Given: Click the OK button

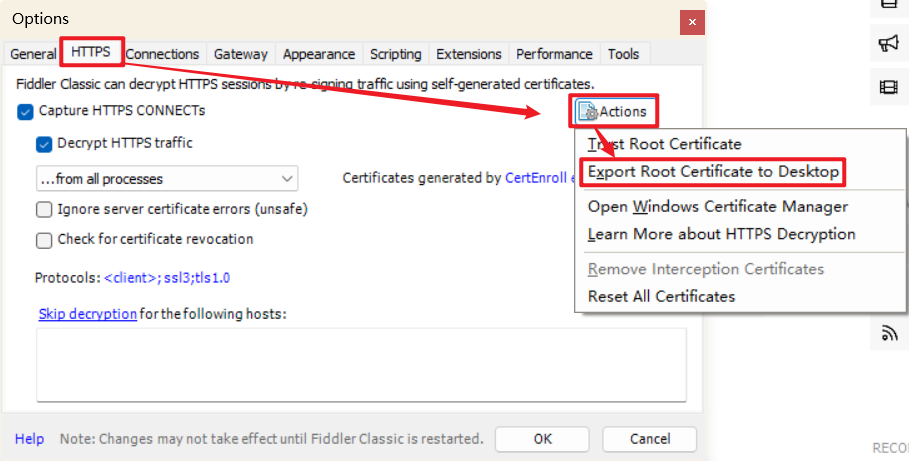Looking at the screenshot, I should point(542,439).
